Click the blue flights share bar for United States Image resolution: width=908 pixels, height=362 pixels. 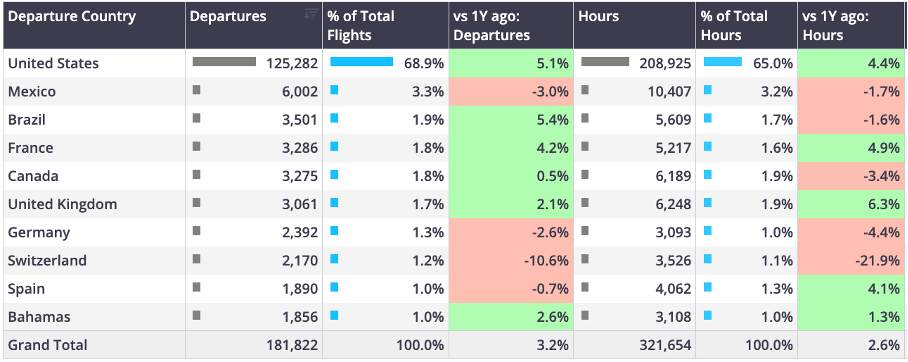(x=361, y=61)
